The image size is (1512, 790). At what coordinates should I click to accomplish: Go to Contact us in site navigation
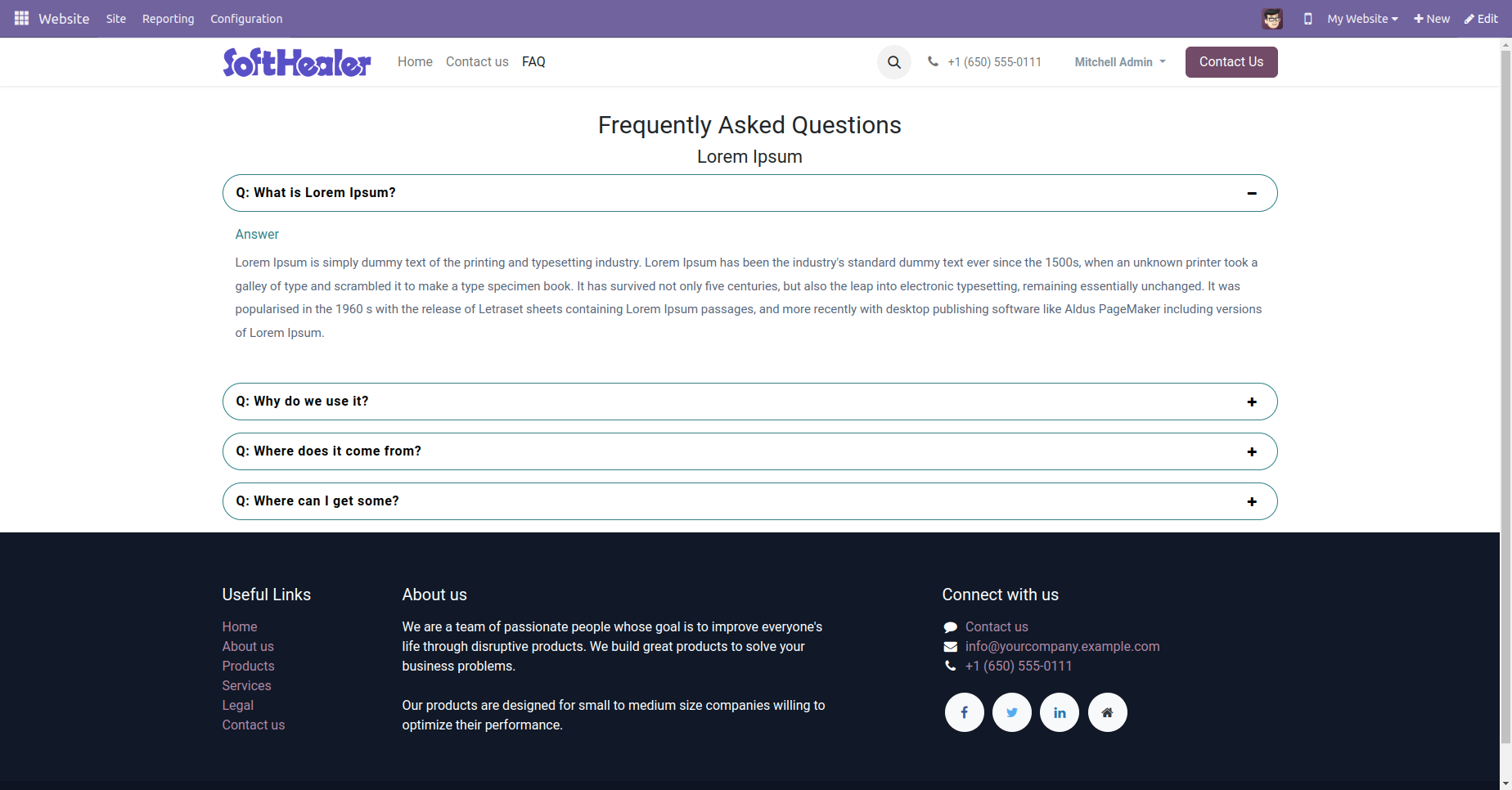pyautogui.click(x=477, y=62)
